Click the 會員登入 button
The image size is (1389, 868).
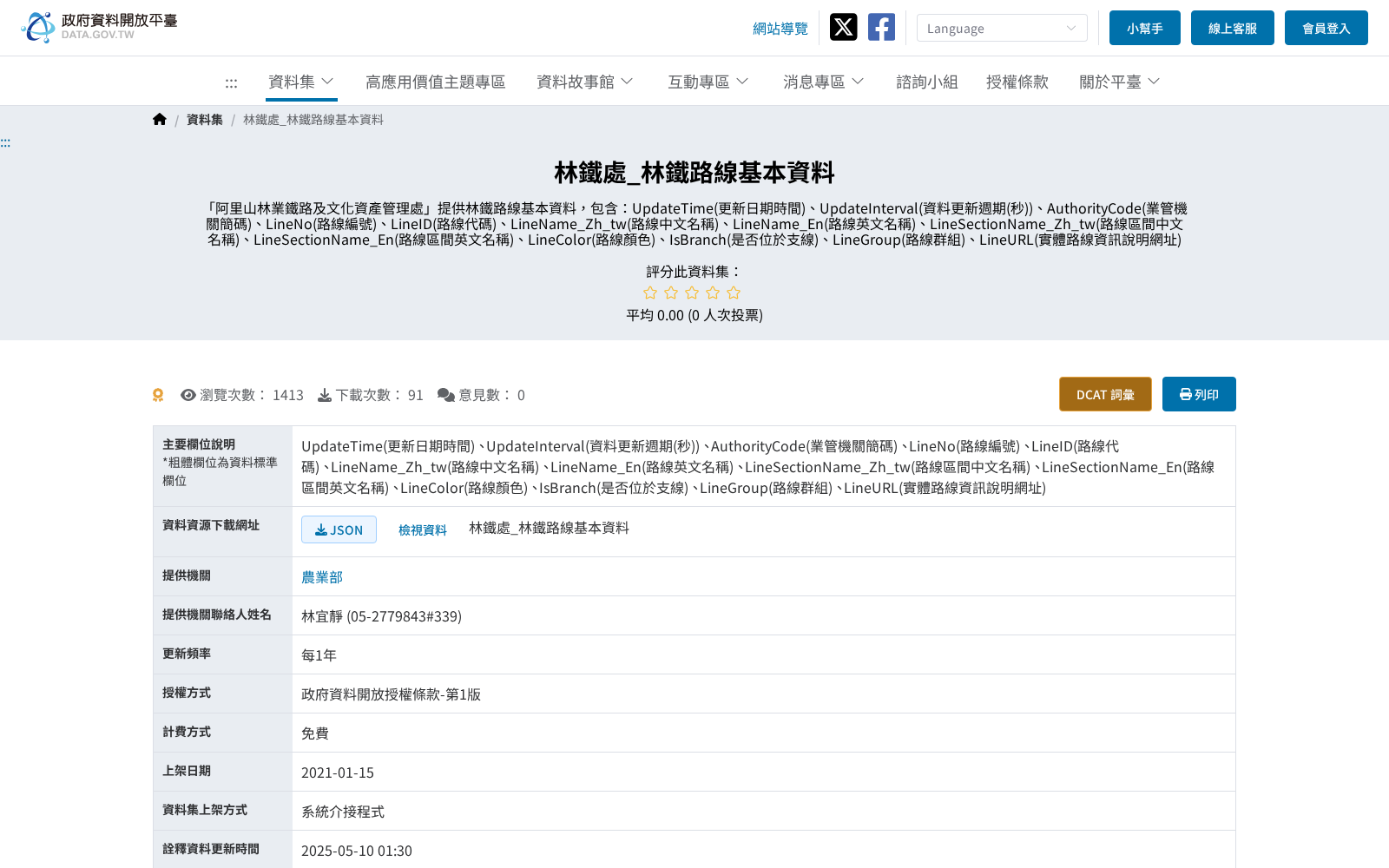(1326, 28)
